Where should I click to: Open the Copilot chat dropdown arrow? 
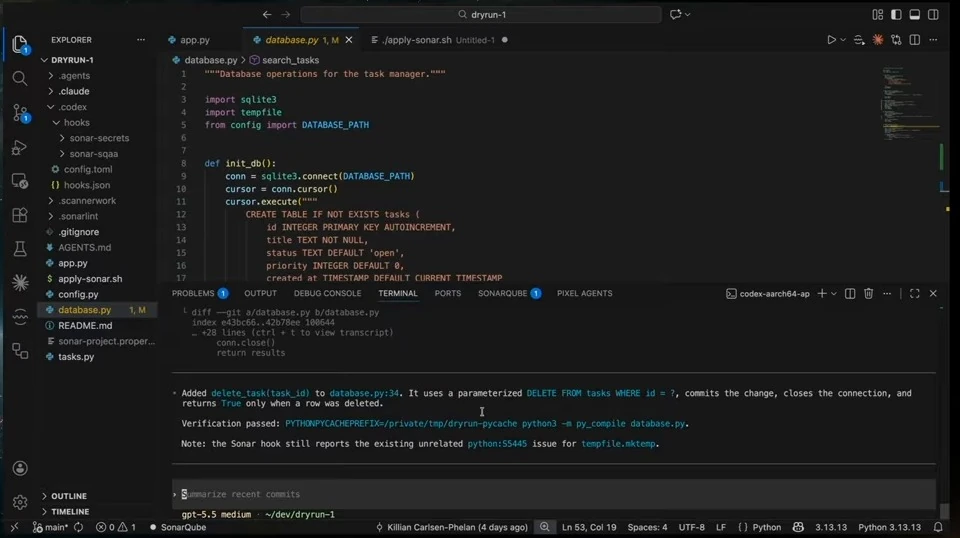click(x=688, y=15)
